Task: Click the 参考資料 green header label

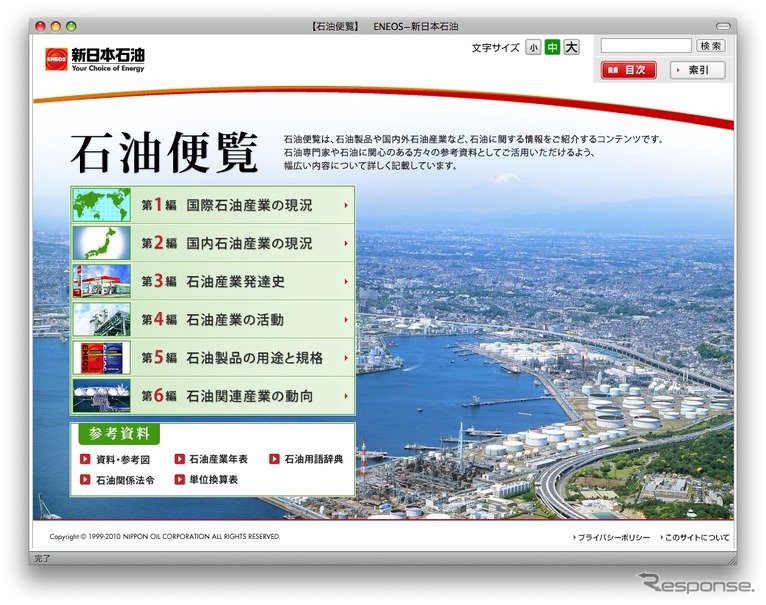Action: pyautogui.click(x=119, y=434)
